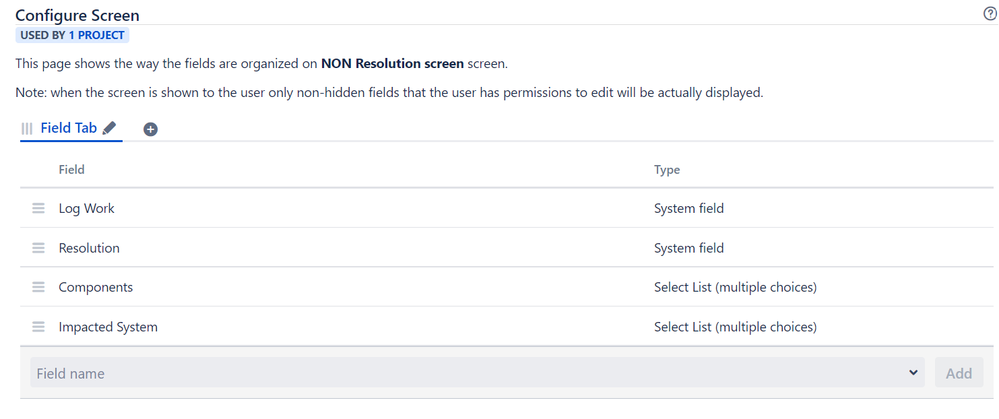The height and width of the screenshot is (419, 999).
Task: Select the Resolution field row
Action: [507, 248]
